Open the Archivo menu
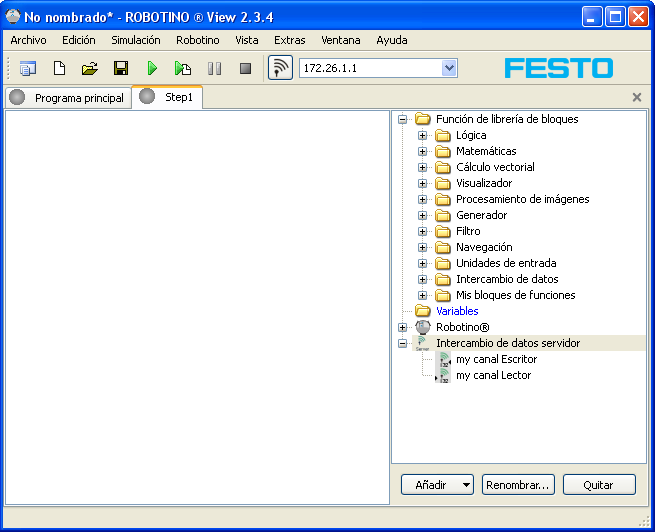655x532 pixels. point(28,40)
